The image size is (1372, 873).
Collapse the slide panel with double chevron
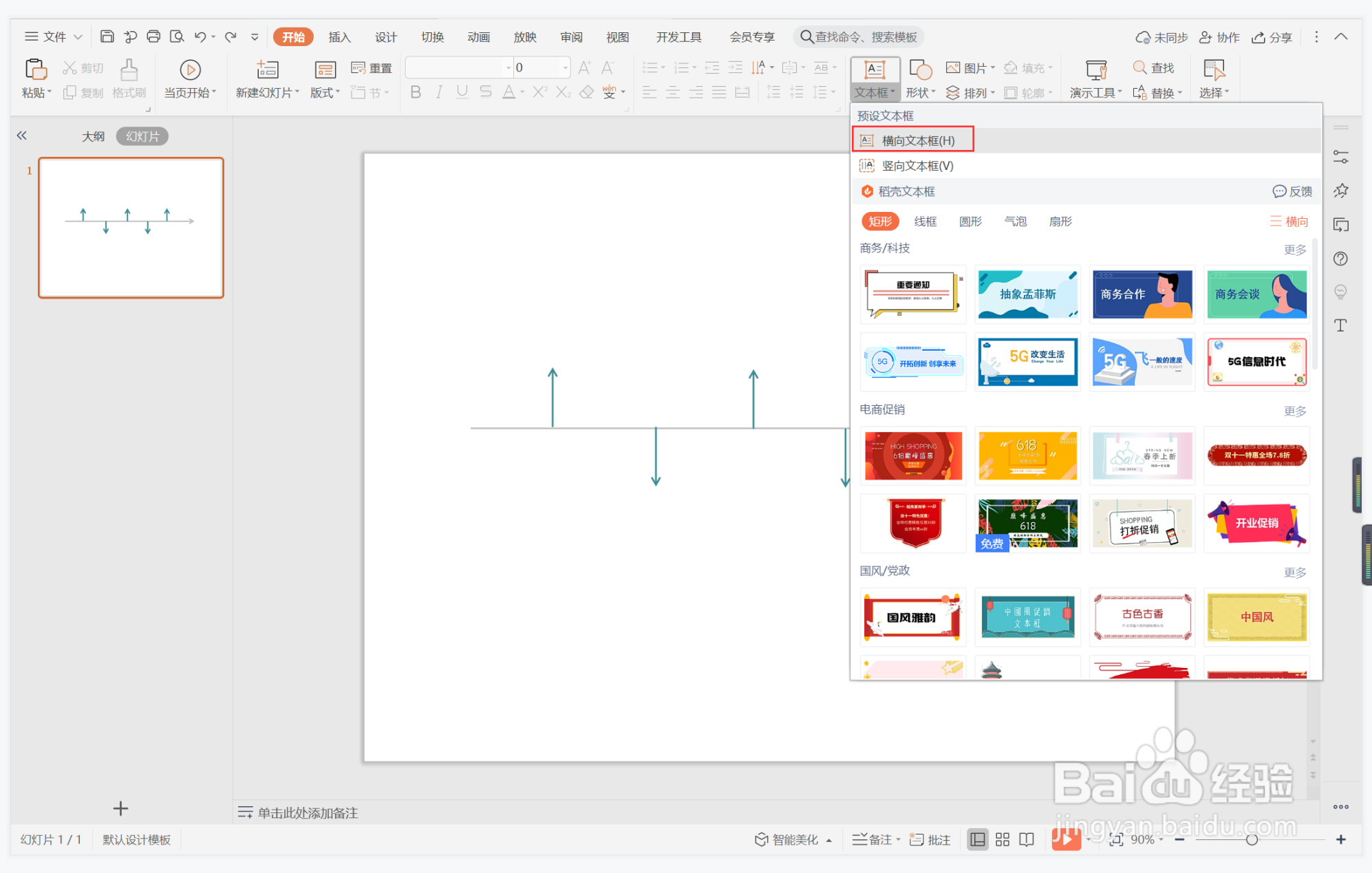click(x=22, y=136)
